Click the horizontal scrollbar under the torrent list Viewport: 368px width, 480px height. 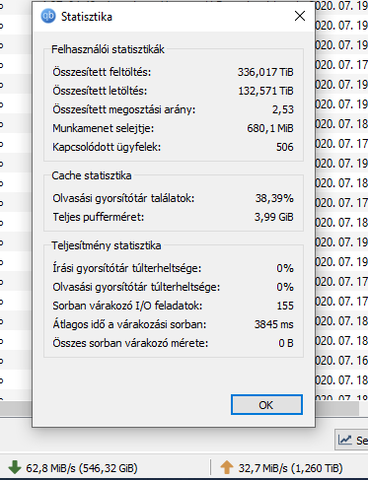(337, 408)
